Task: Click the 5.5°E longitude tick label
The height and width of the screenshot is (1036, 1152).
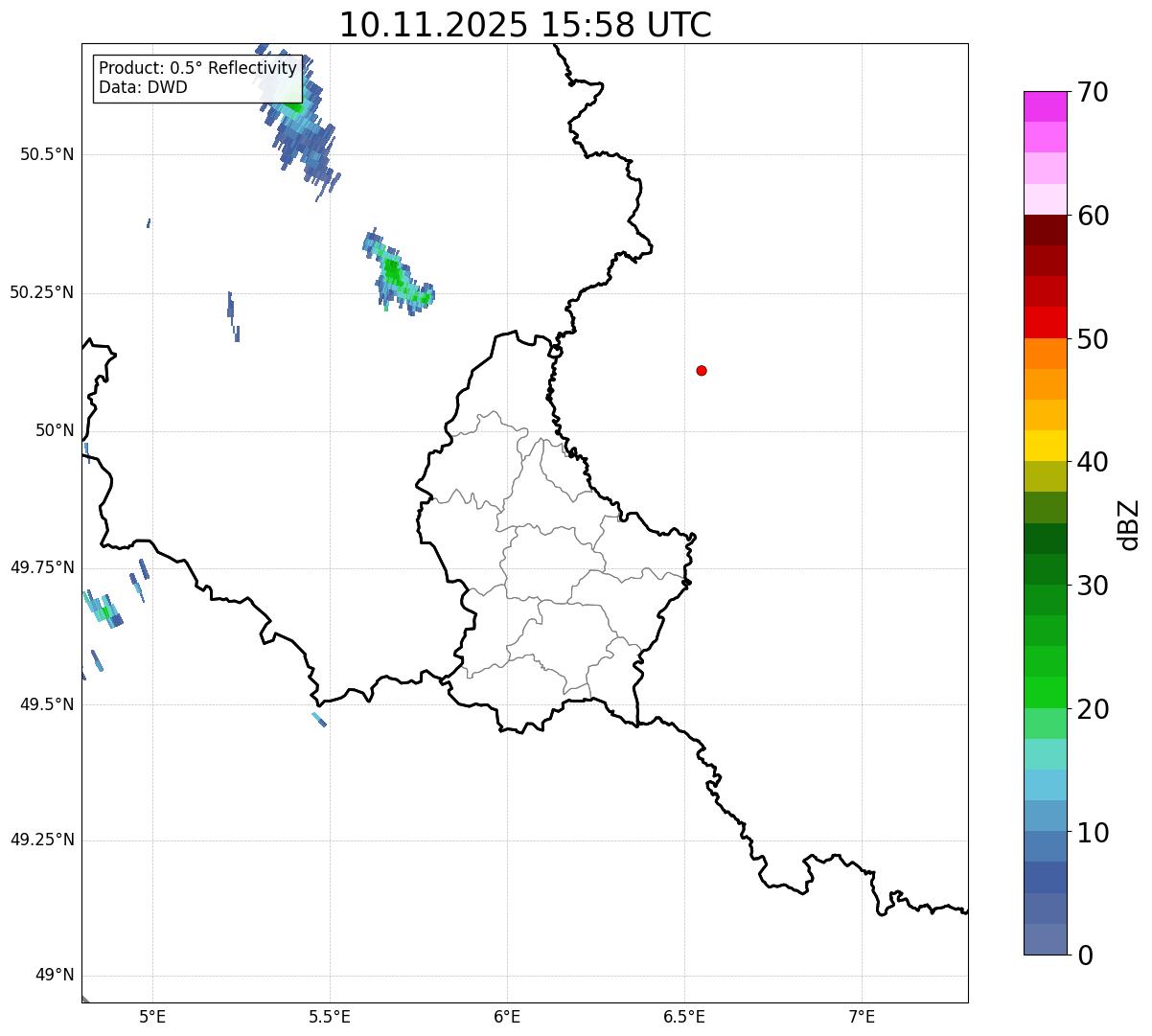Action: 330,1017
